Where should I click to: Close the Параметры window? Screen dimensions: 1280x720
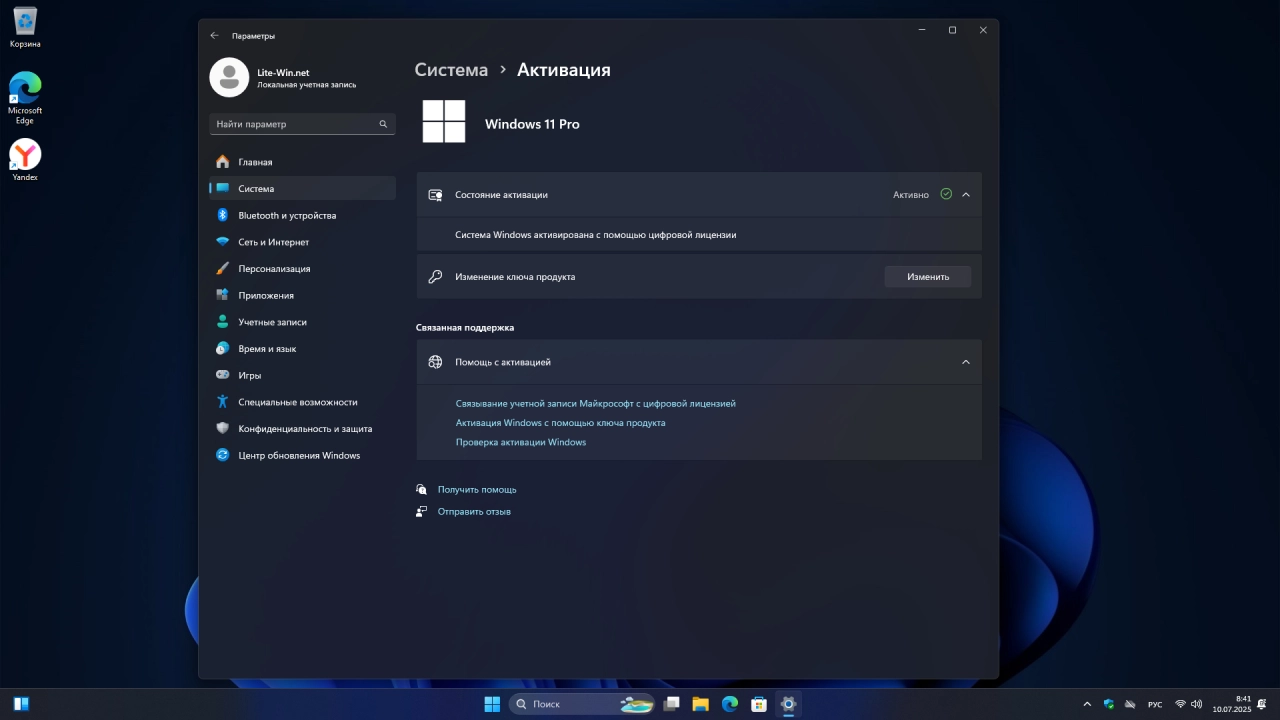[983, 30]
